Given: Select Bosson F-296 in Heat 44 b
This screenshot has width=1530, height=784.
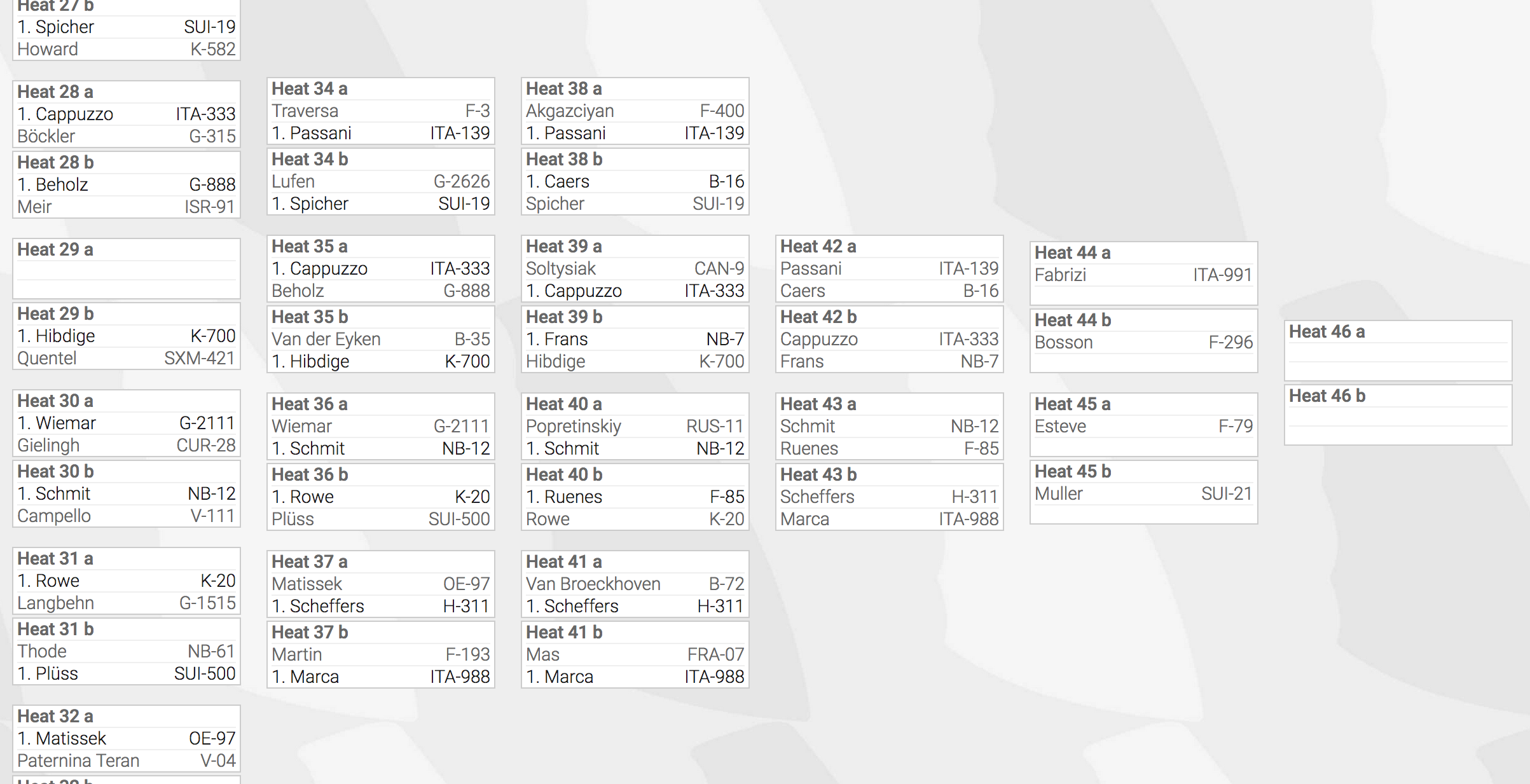Looking at the screenshot, I should [x=1144, y=343].
